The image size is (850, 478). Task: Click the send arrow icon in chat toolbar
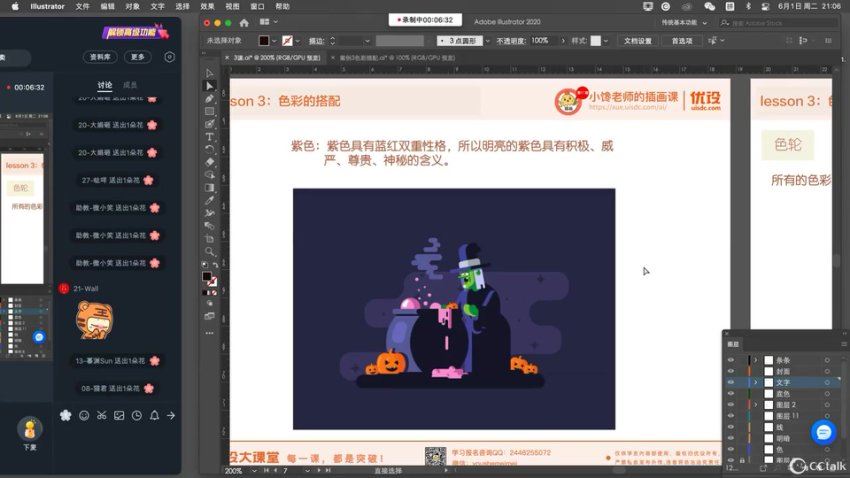point(171,415)
